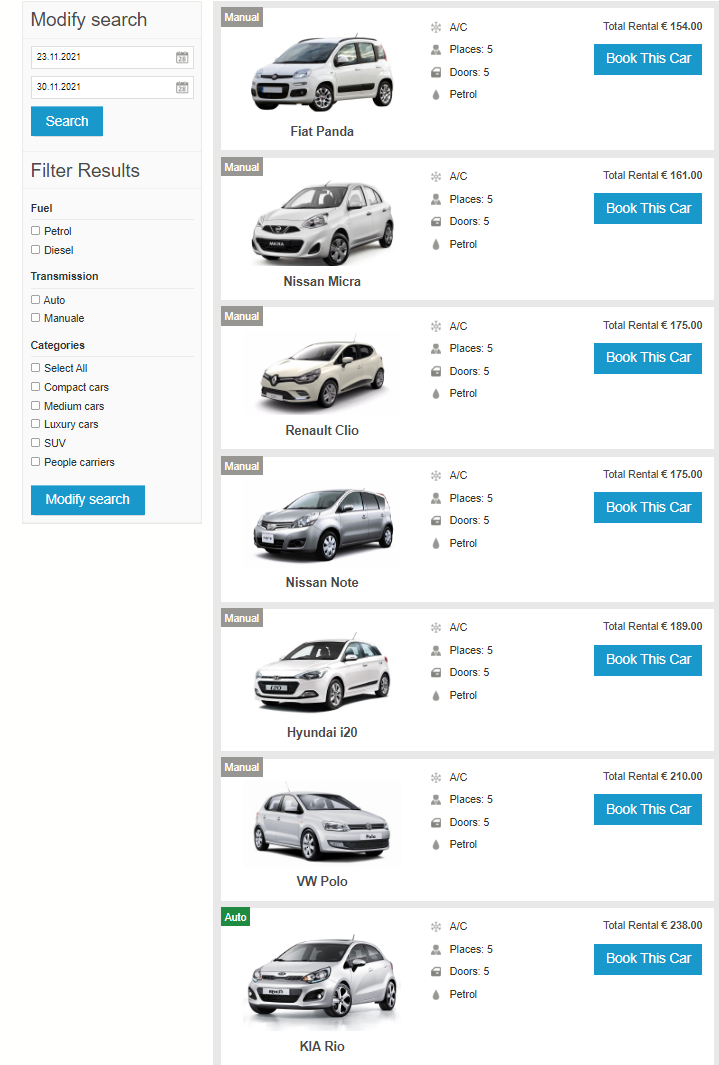
Task: Click the Places person icon on Fiat Panda
Action: pos(436,50)
